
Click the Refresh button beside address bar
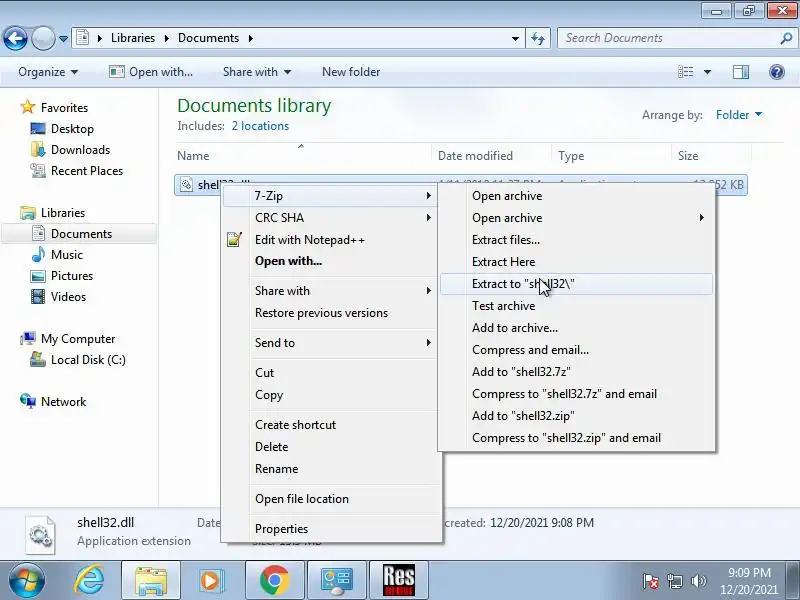click(538, 38)
